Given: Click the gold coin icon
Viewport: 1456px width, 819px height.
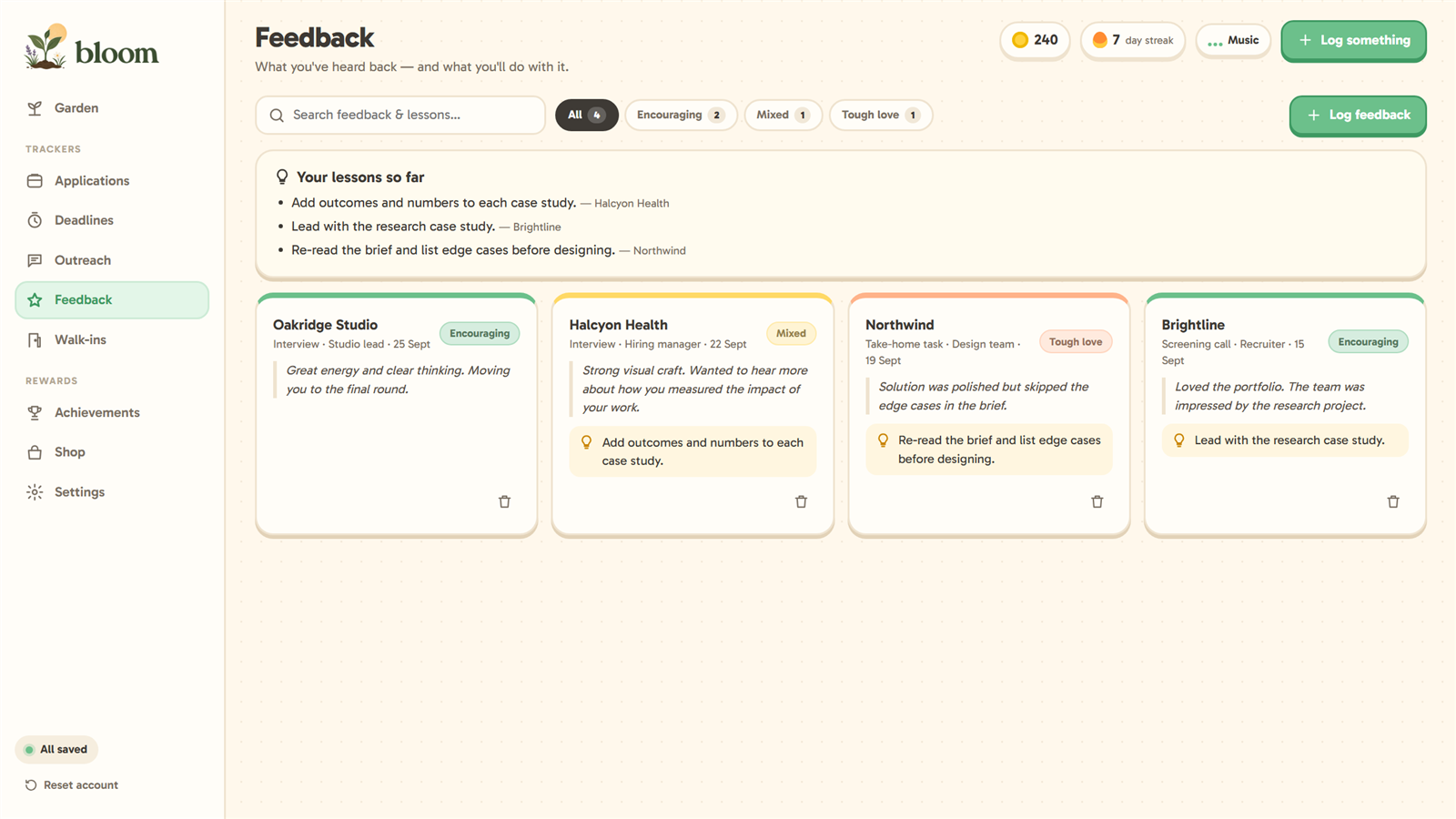Looking at the screenshot, I should 1020,40.
